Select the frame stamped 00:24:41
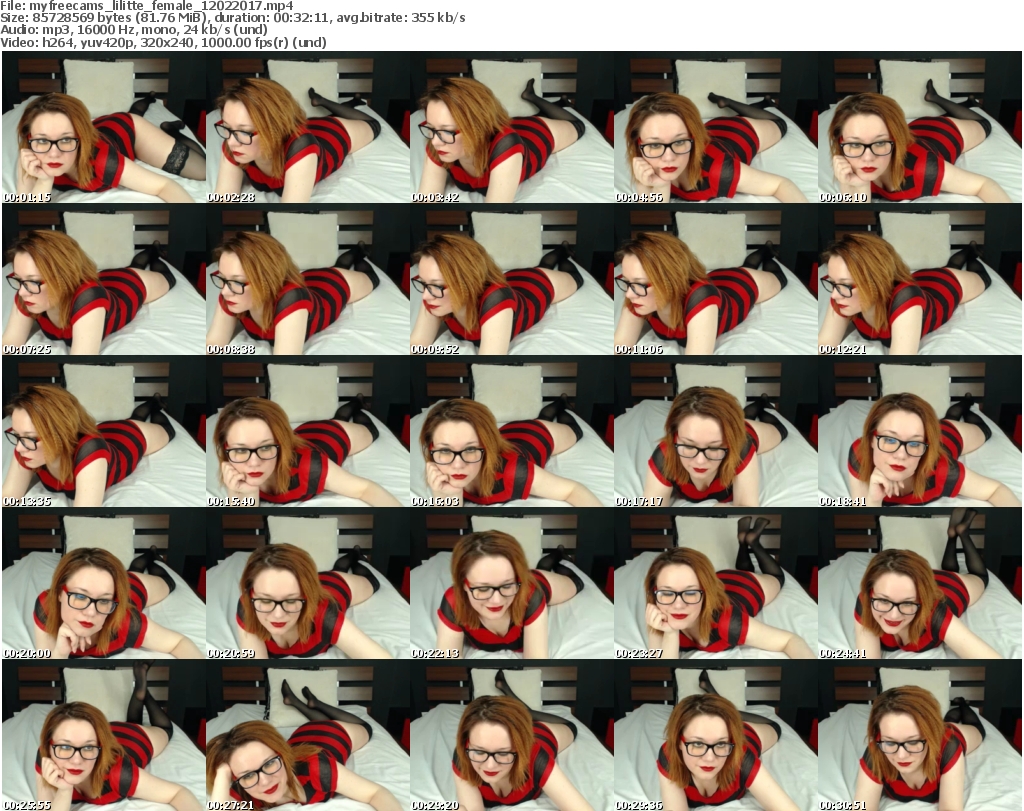The height and width of the screenshot is (811, 1024). click(x=920, y=584)
